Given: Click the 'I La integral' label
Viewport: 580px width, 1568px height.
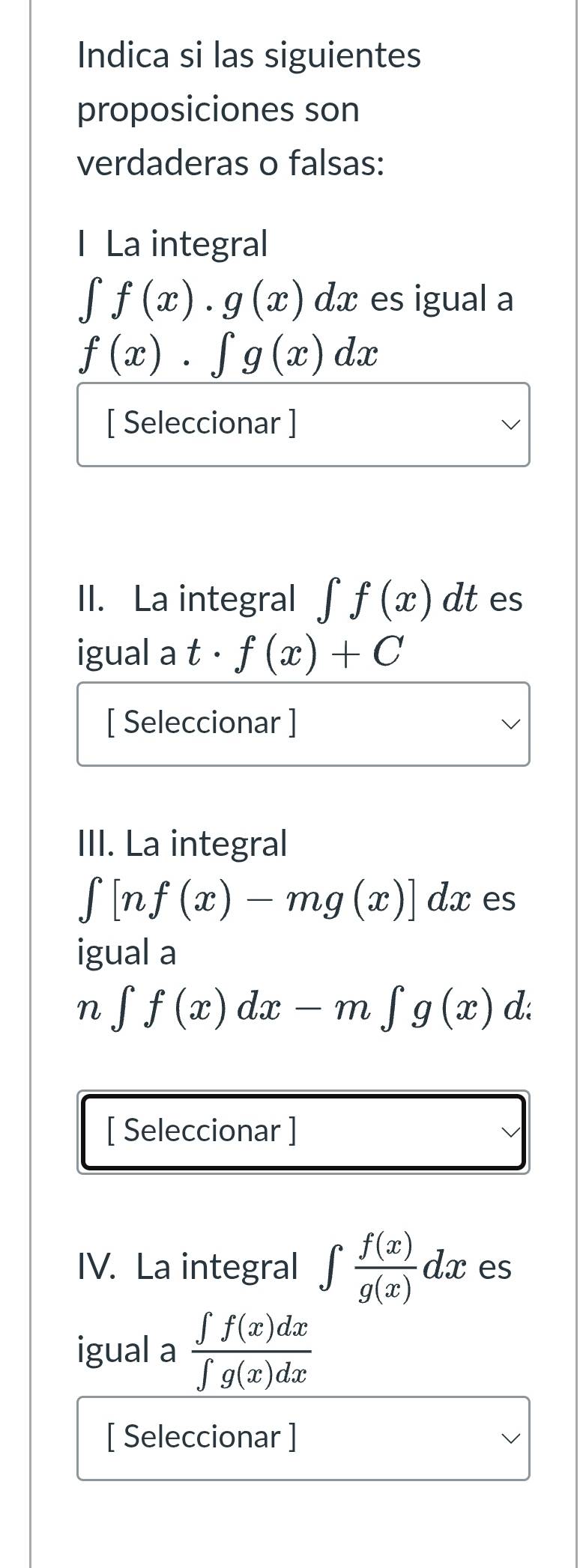Looking at the screenshot, I should pyautogui.click(x=172, y=244).
